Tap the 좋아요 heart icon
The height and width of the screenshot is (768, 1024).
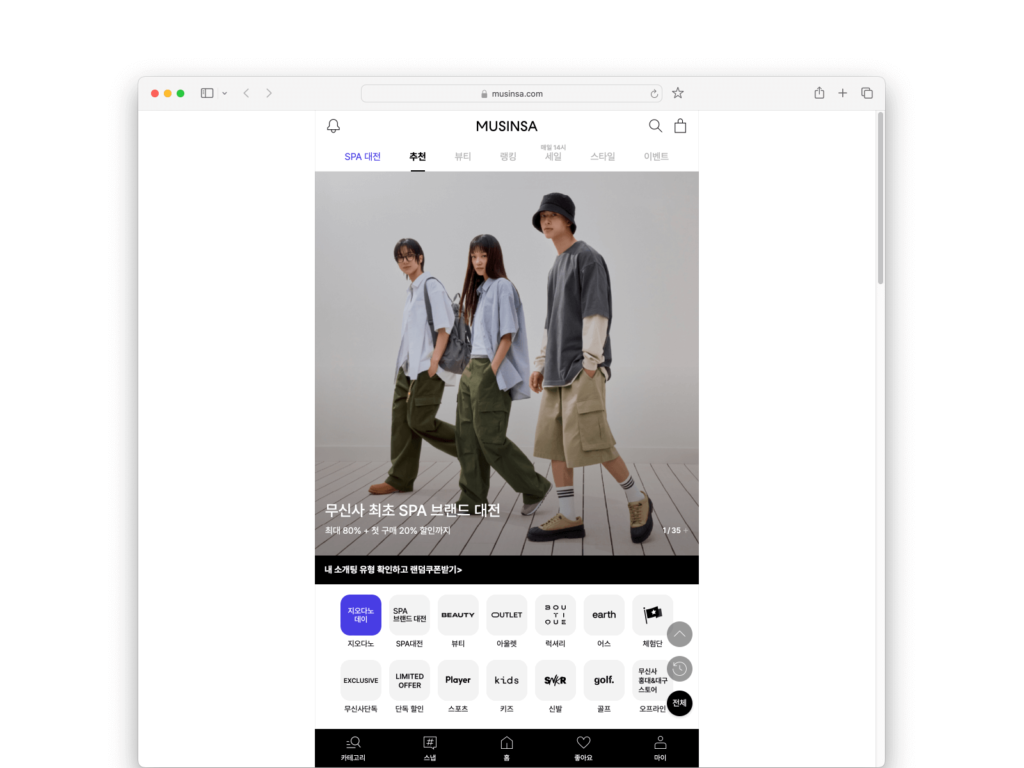583,743
